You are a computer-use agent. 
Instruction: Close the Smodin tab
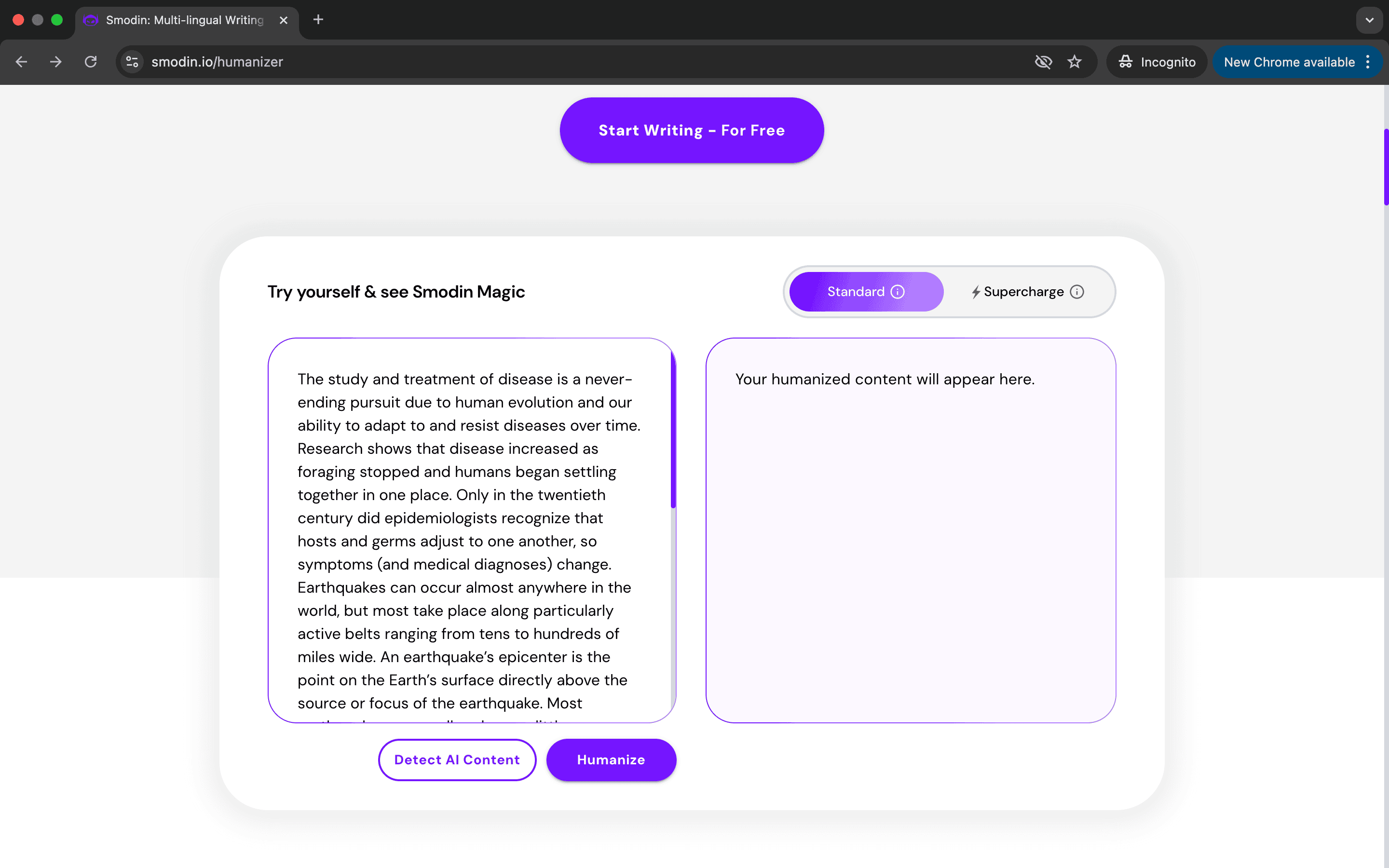(284, 20)
